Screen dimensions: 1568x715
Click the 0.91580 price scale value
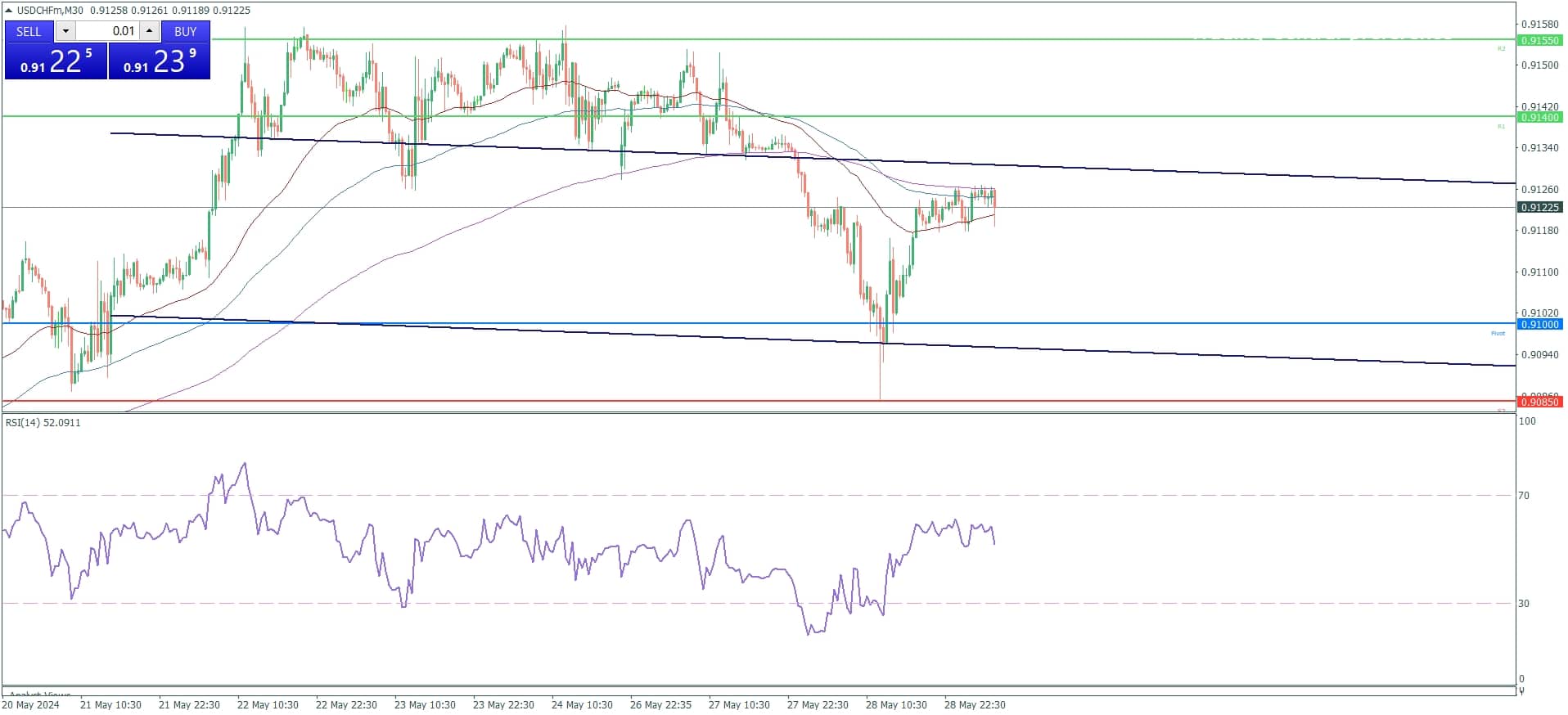(x=1539, y=25)
